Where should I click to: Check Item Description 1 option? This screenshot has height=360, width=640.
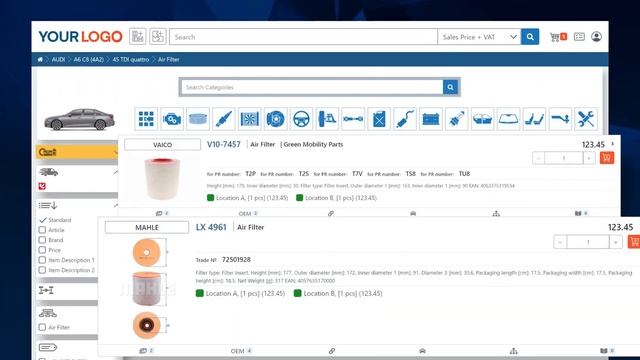coord(42,260)
